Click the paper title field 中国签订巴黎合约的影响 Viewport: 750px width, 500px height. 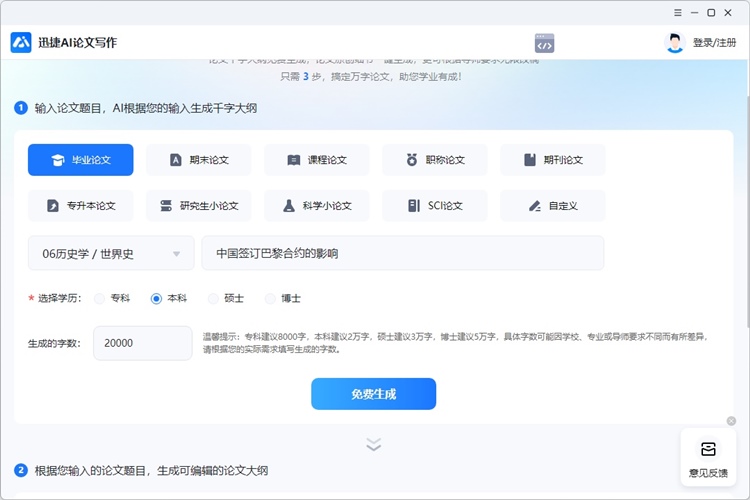(403, 253)
